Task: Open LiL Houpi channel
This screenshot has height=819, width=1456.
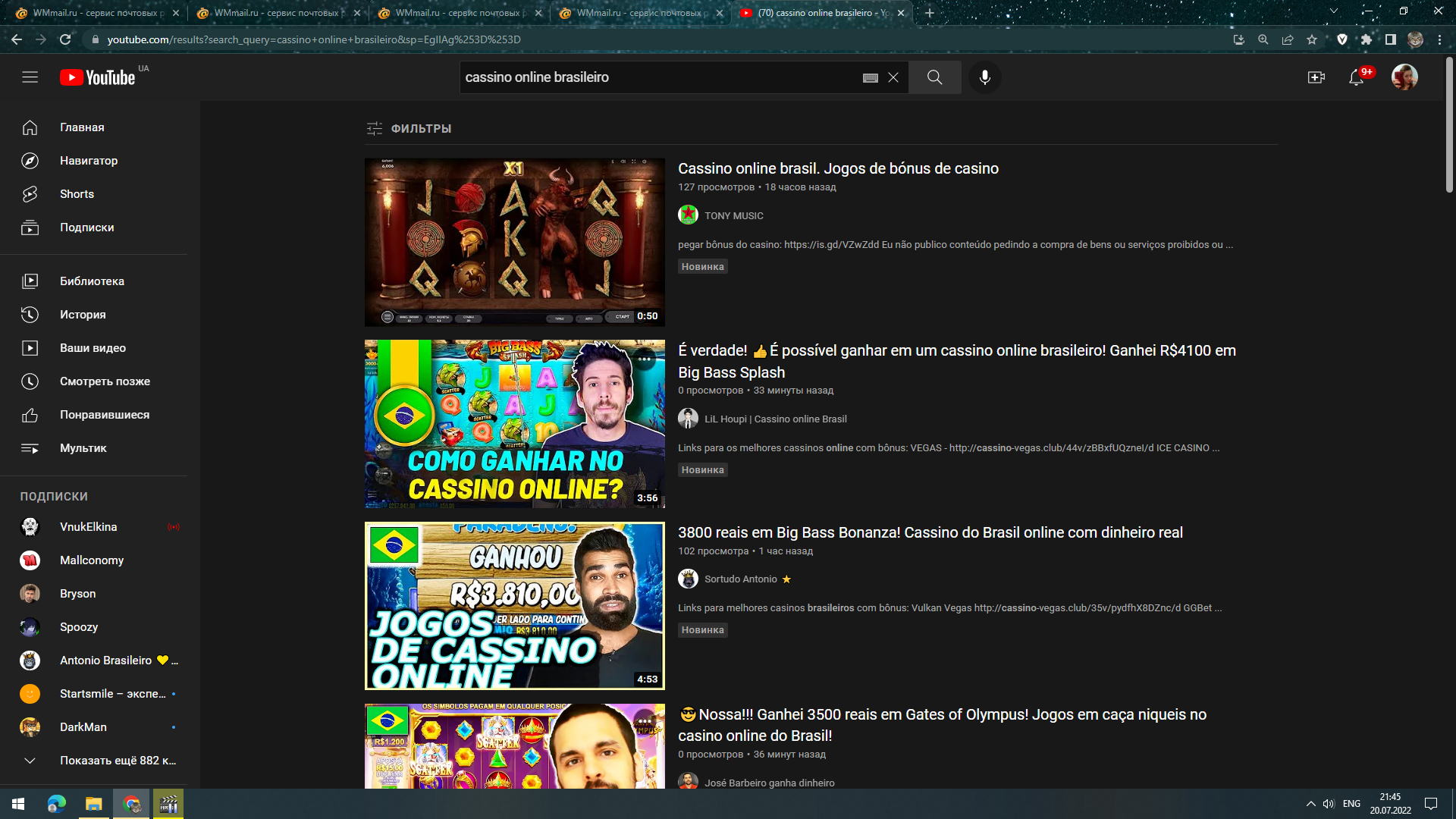Action: (775, 419)
